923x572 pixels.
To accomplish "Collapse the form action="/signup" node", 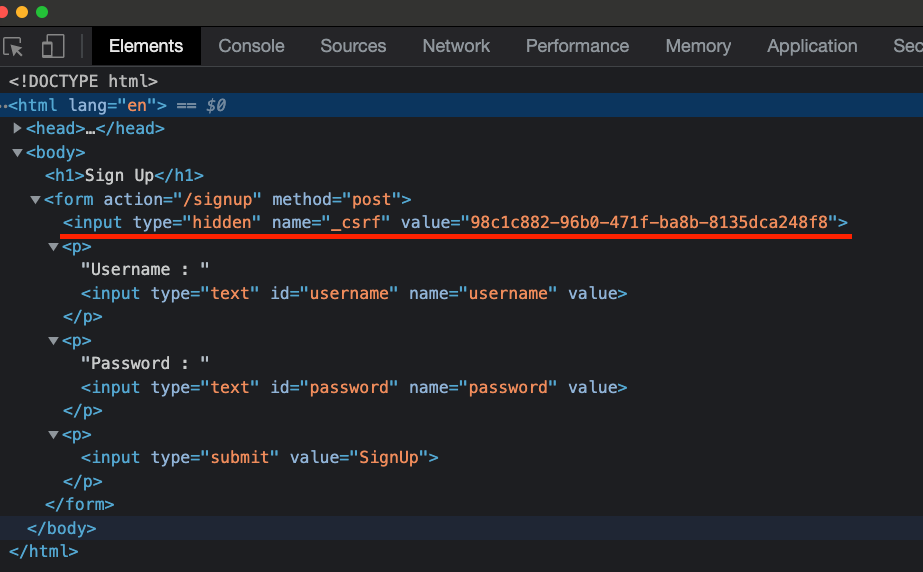I will pyautogui.click(x=35, y=199).
